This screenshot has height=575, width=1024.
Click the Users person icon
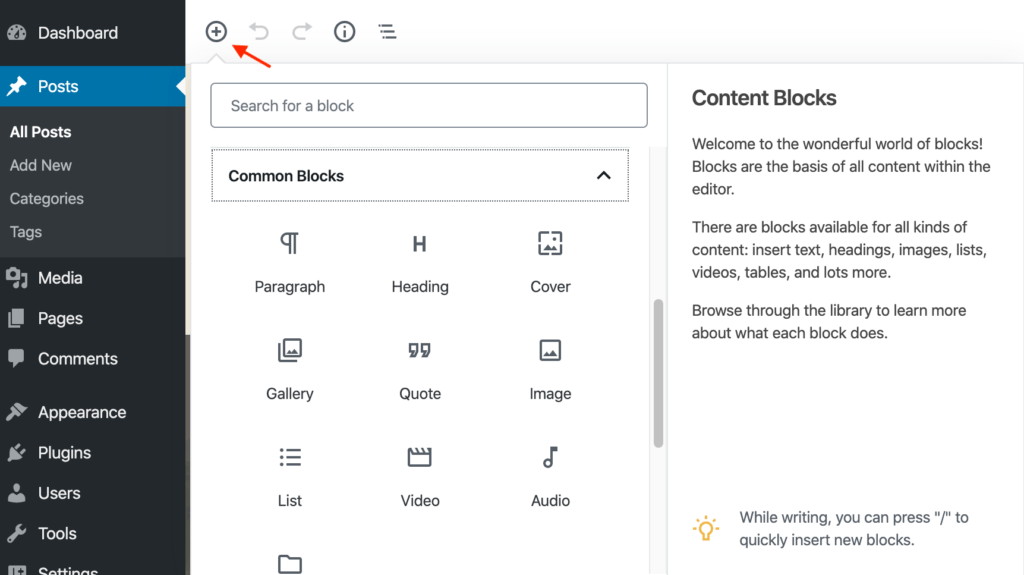17,493
